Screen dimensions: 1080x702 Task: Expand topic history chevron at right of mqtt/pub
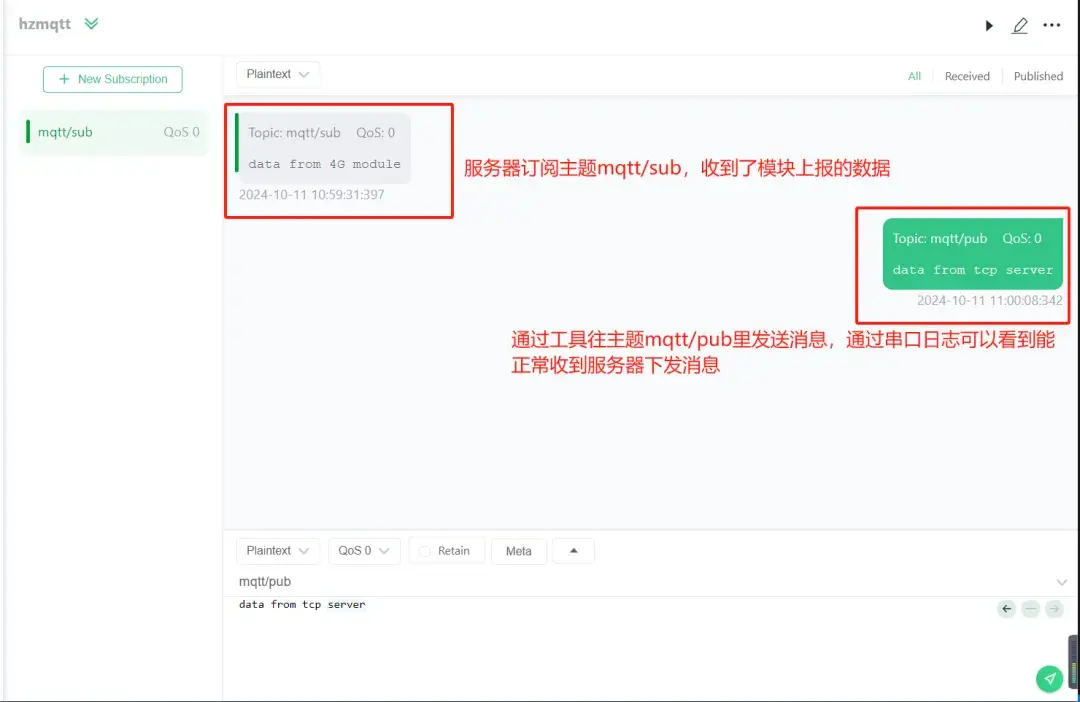tap(1061, 583)
